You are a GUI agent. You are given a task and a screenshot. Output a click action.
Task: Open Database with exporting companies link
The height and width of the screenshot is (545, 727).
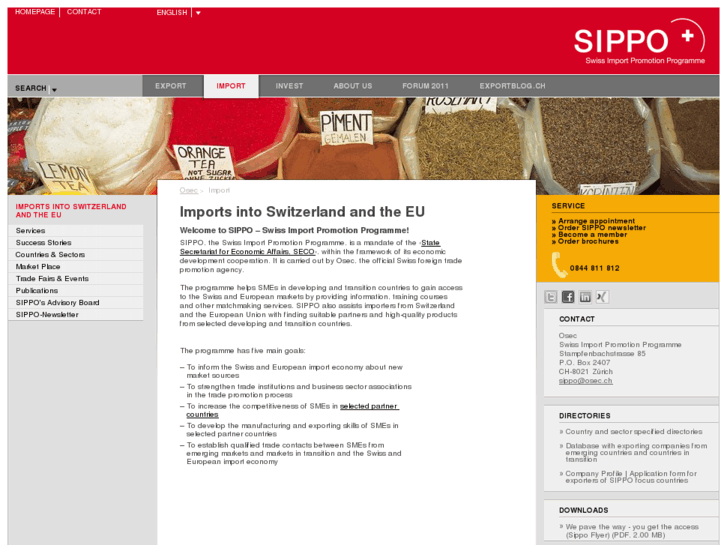pos(636,453)
